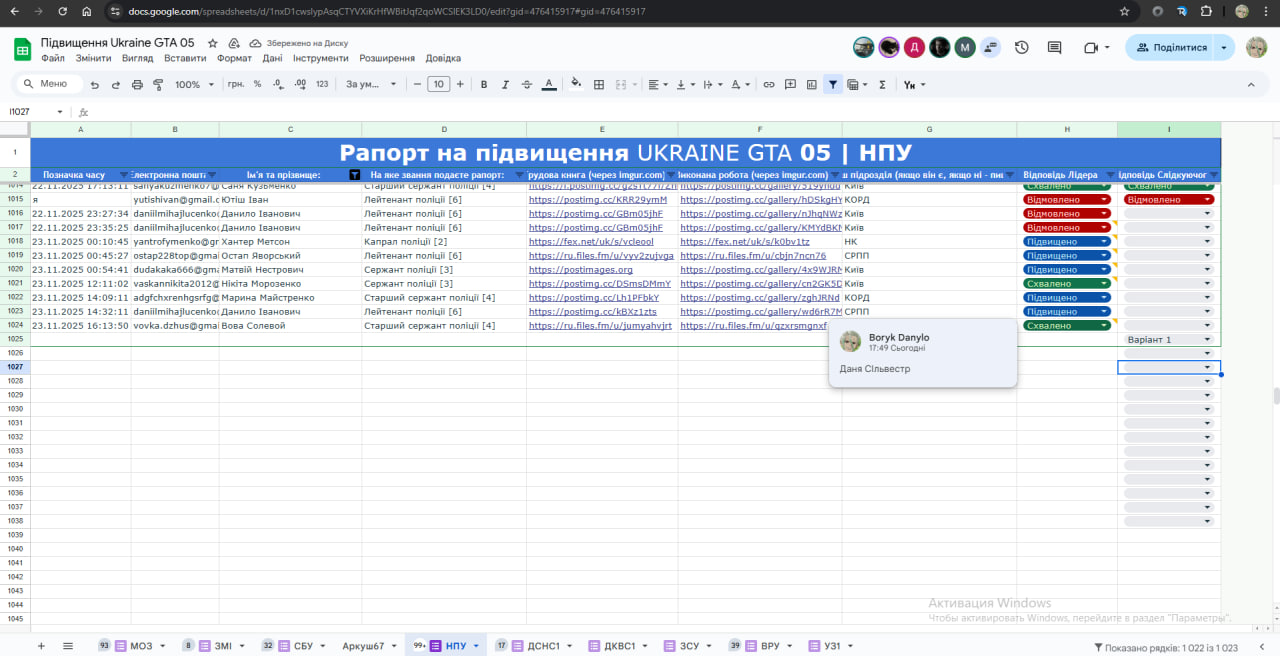The height and width of the screenshot is (656, 1280).
Task: Open the font family dropdown
Action: (371, 85)
